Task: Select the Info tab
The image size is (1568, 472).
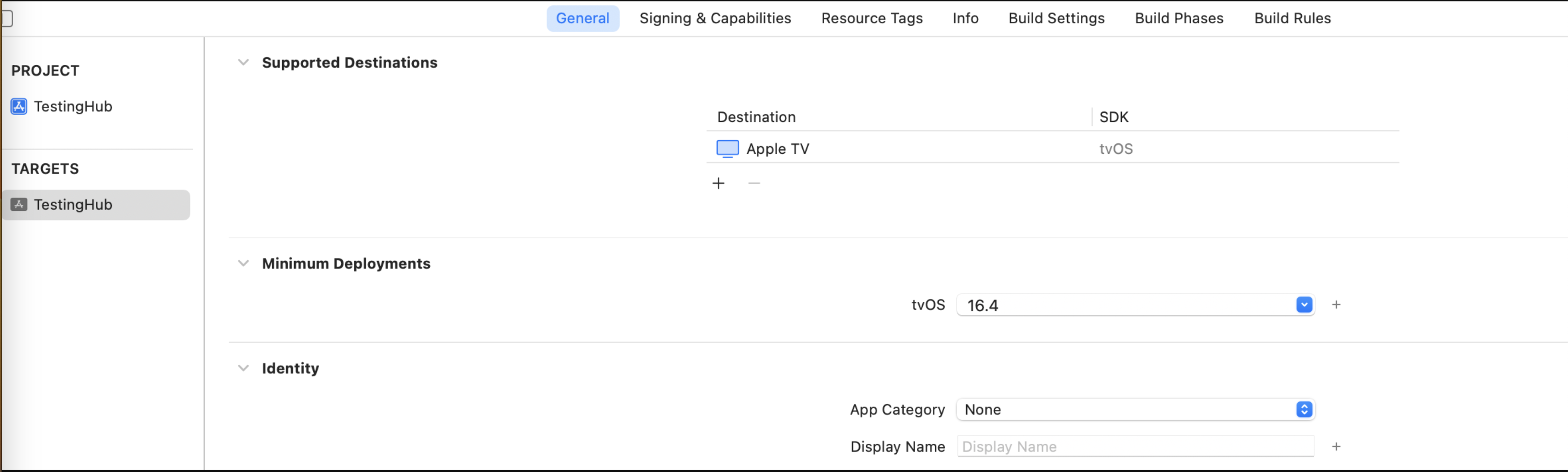Action: [965, 18]
